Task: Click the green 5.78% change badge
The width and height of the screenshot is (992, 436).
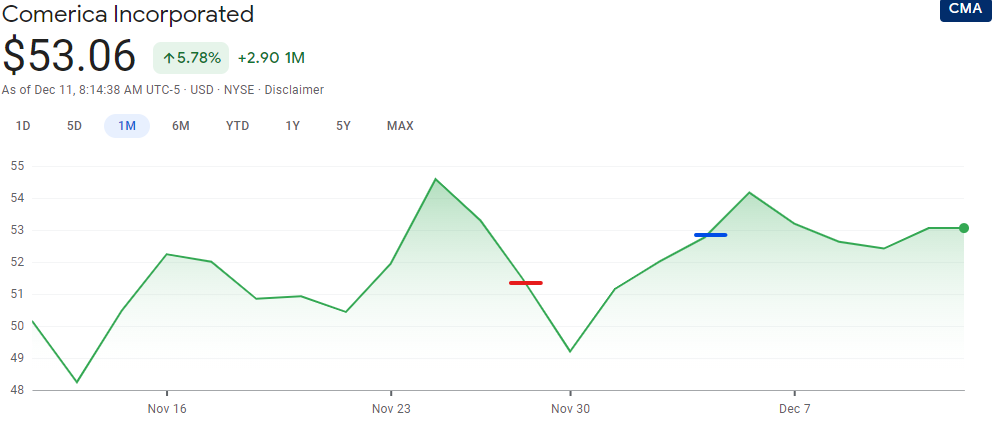Action: click(192, 58)
